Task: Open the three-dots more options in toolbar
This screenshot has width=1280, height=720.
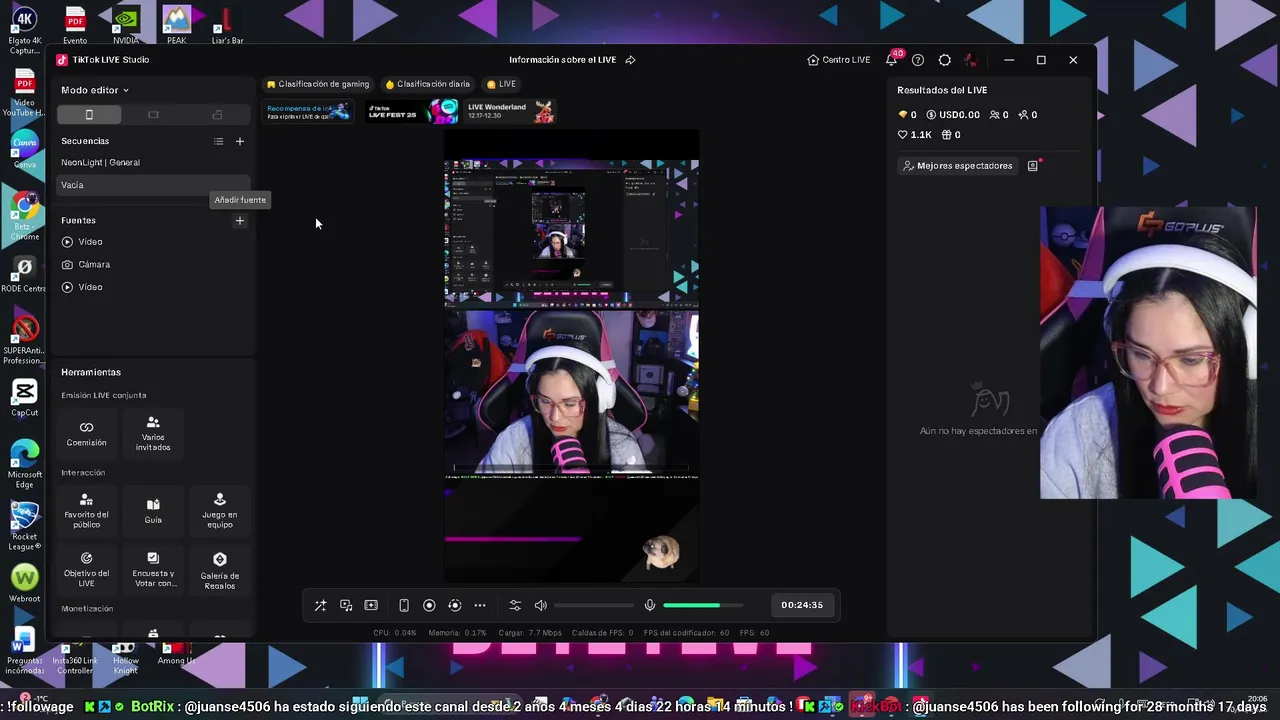Action: point(480,605)
